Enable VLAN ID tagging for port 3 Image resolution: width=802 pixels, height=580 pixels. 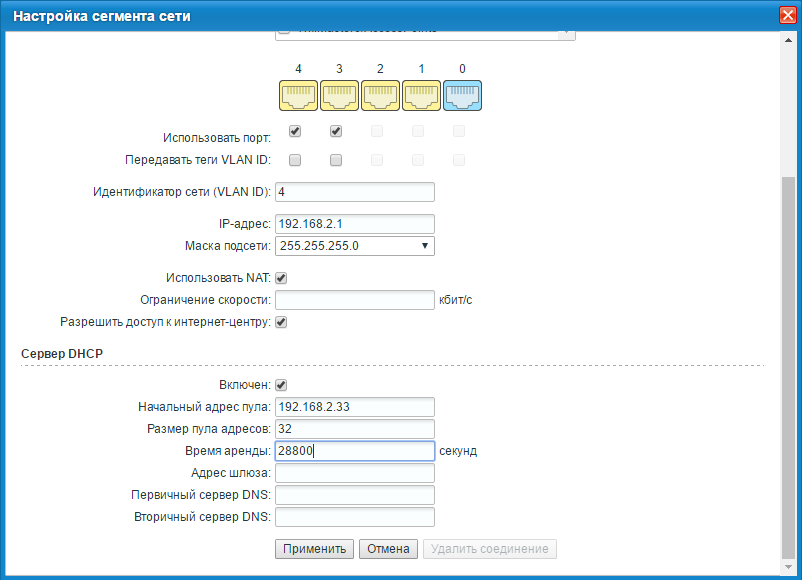[336, 160]
